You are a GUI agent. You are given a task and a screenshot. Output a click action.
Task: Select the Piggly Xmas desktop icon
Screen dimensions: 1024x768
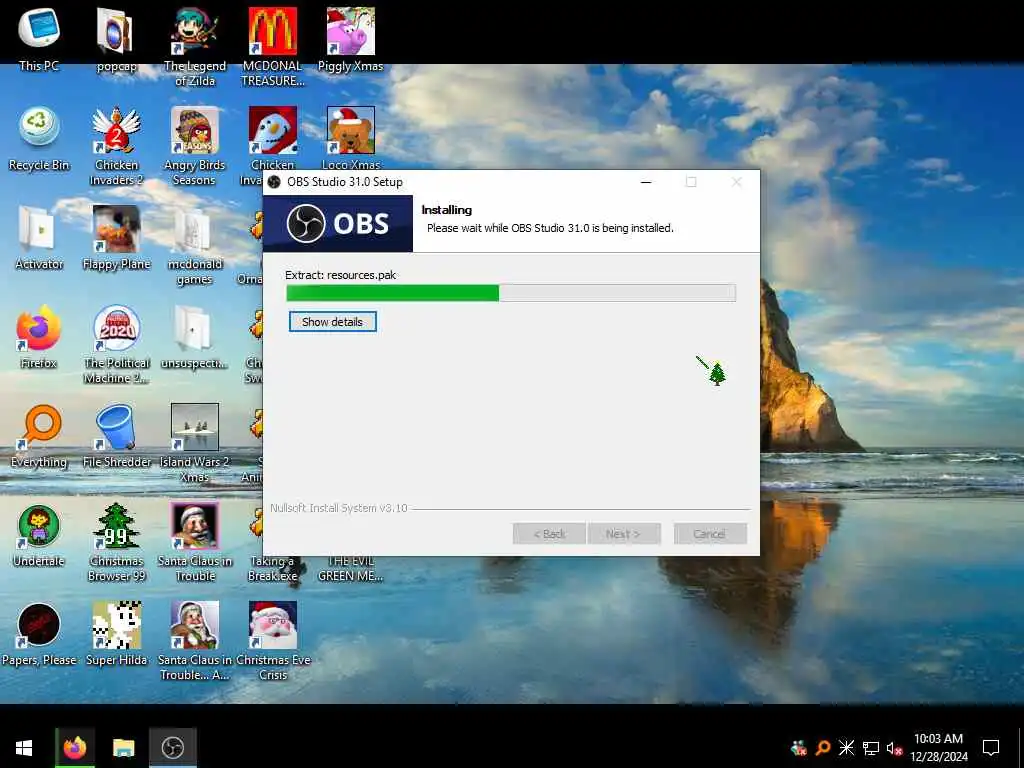click(x=351, y=39)
